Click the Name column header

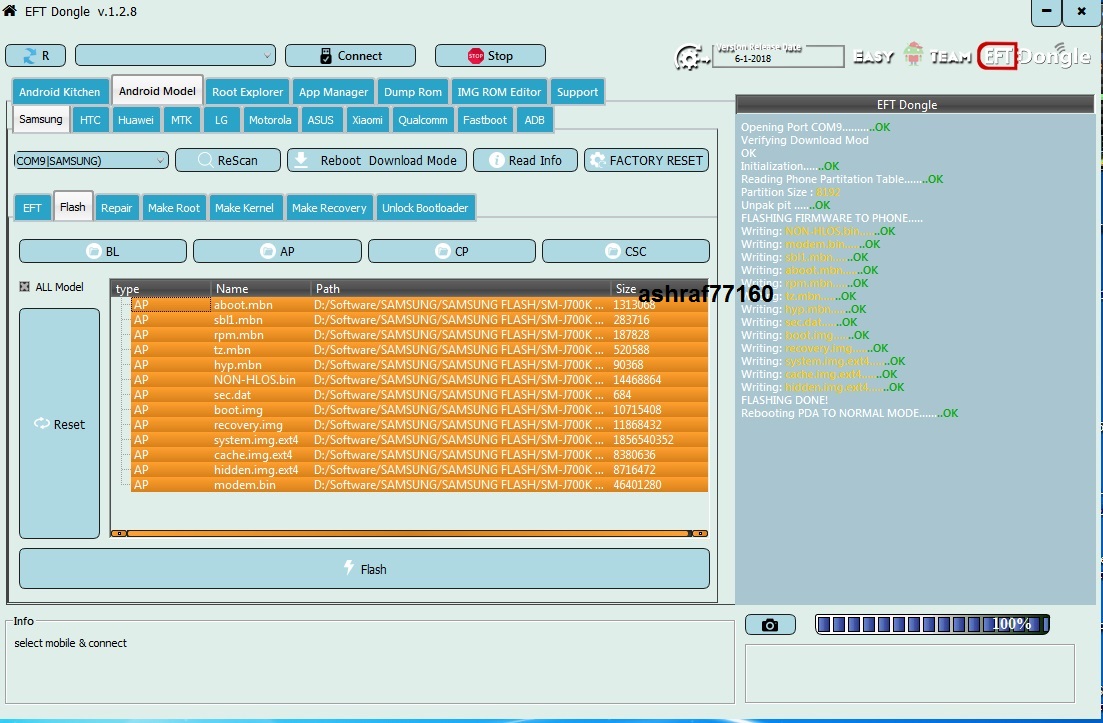260,288
